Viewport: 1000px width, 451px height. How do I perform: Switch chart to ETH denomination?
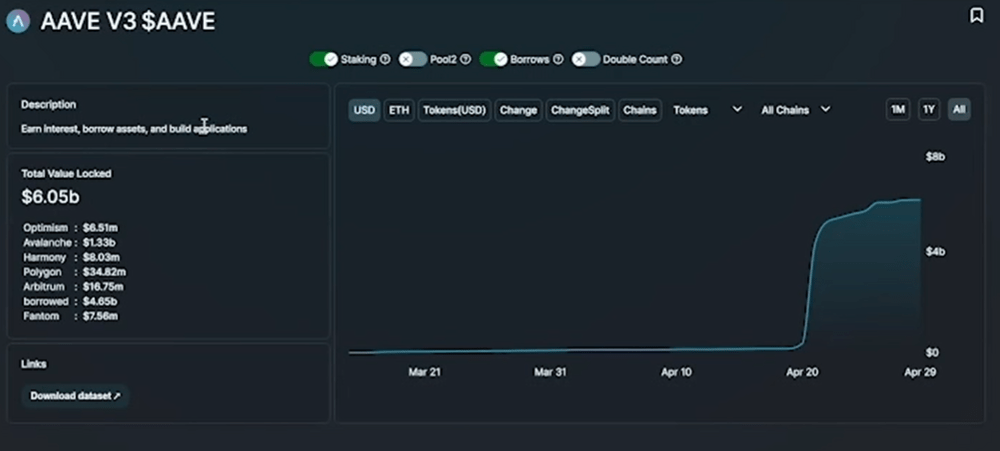coord(399,110)
